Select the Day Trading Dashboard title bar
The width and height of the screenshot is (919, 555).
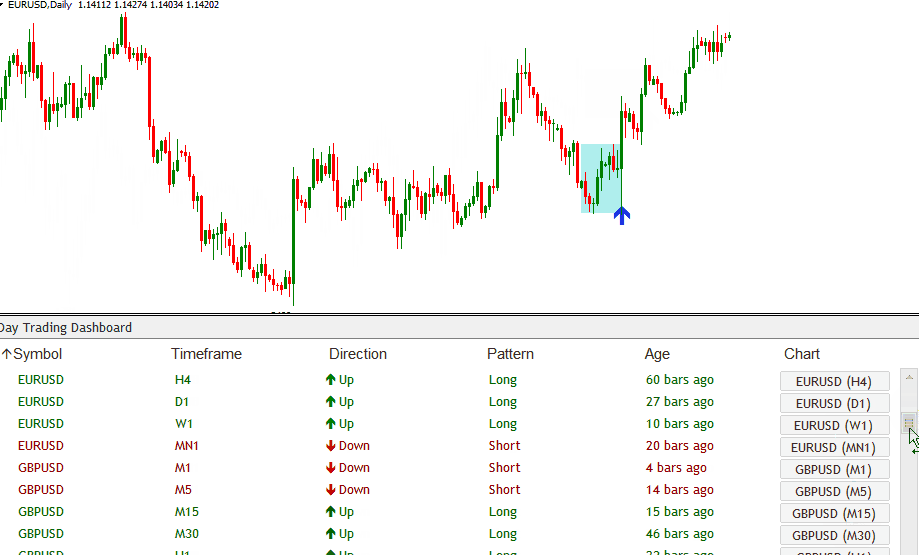66,328
